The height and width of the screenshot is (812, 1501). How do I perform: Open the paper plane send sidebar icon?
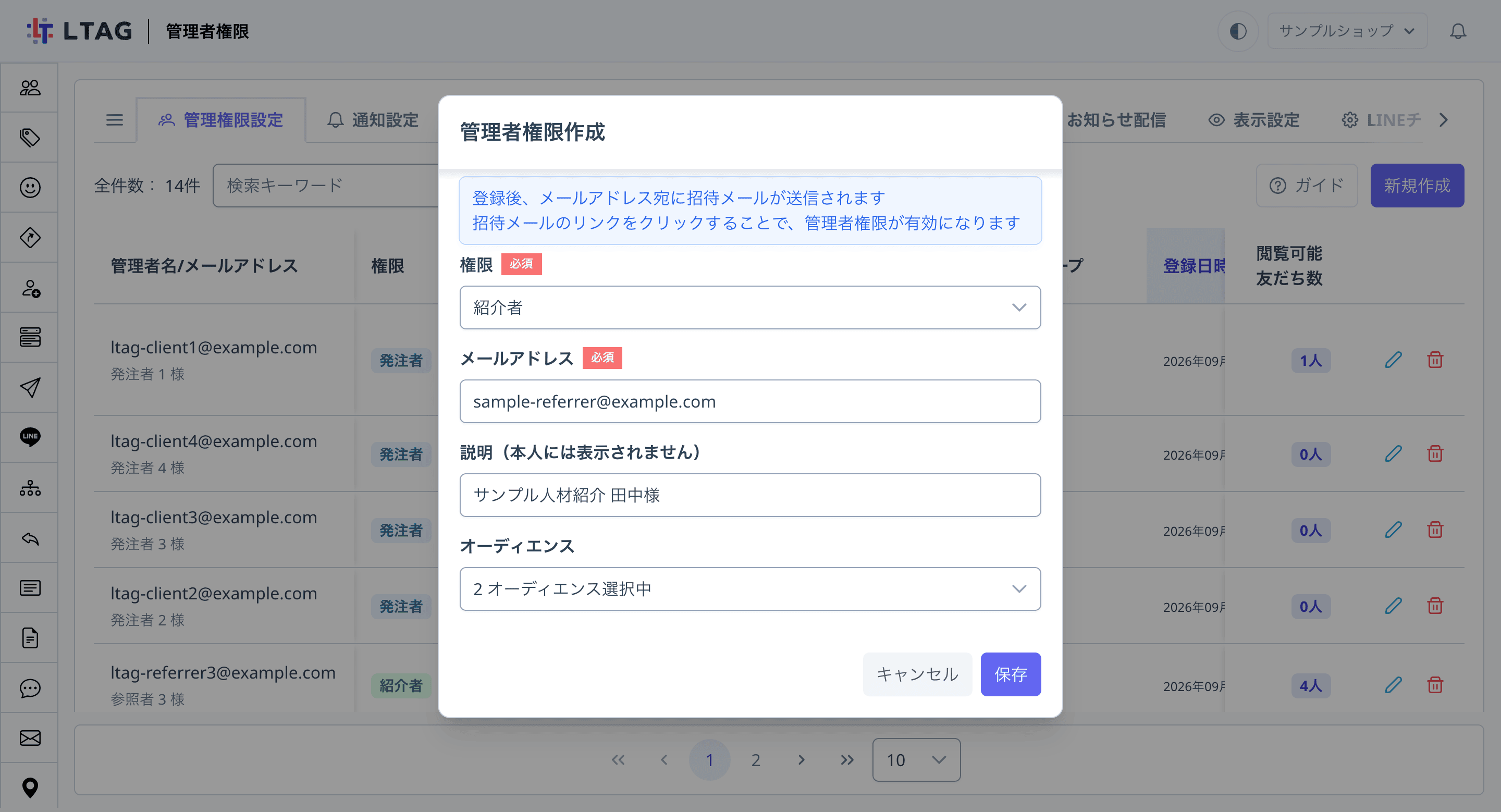point(30,387)
